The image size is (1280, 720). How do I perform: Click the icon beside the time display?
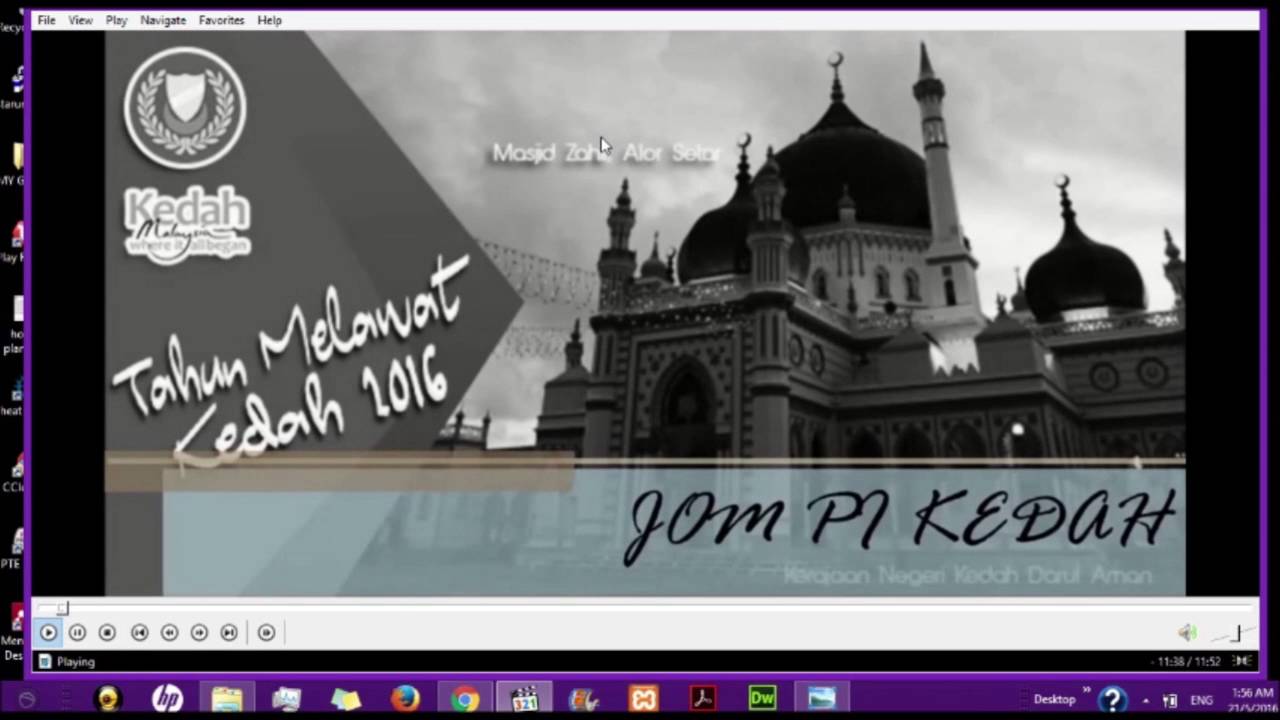click(x=1243, y=661)
